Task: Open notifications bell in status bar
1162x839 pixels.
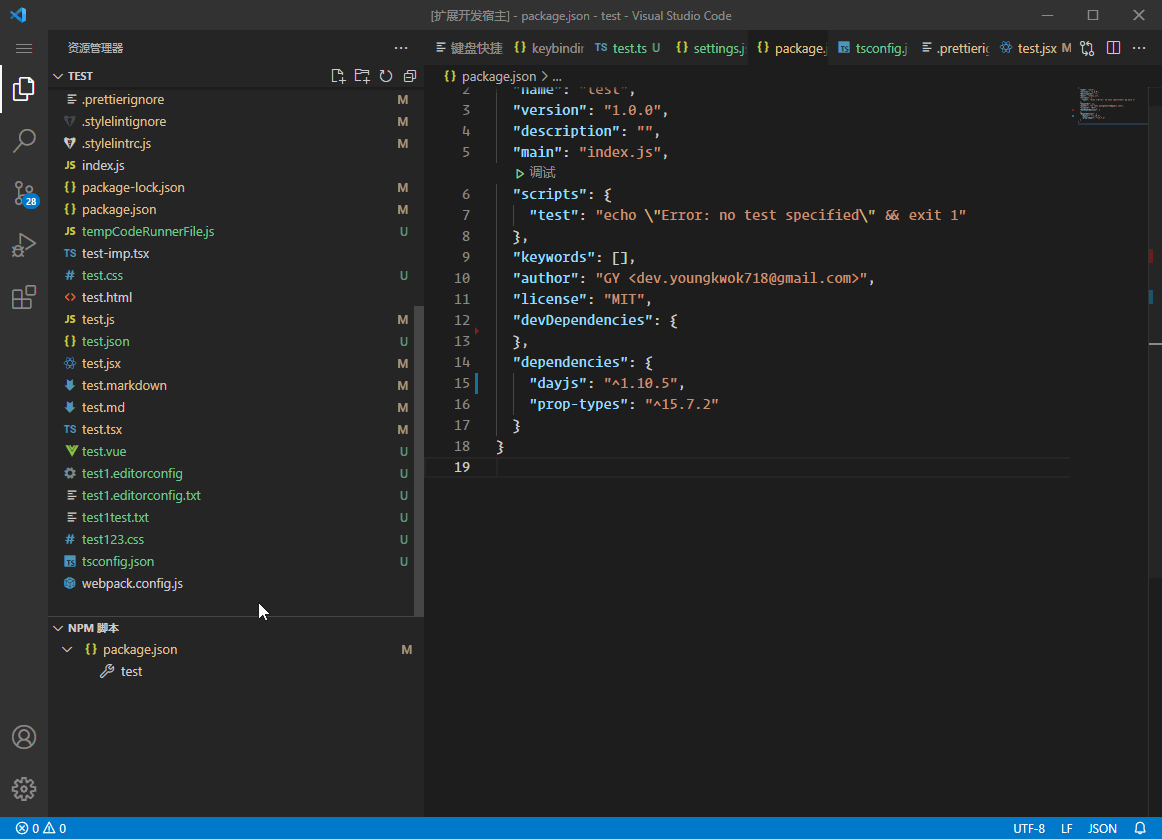Action: (1140, 829)
